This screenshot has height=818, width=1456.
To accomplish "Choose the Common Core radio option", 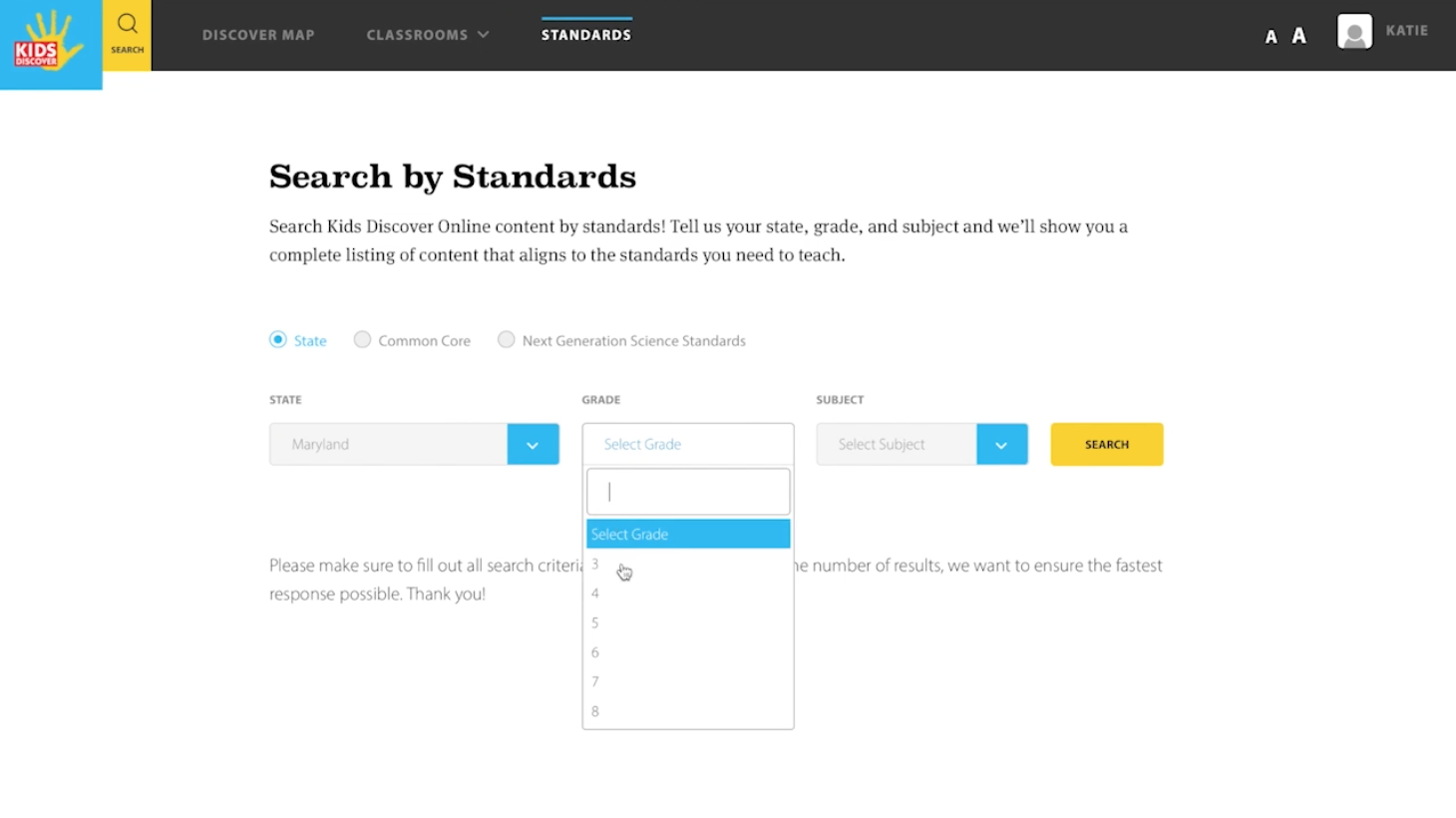I will [x=363, y=340].
